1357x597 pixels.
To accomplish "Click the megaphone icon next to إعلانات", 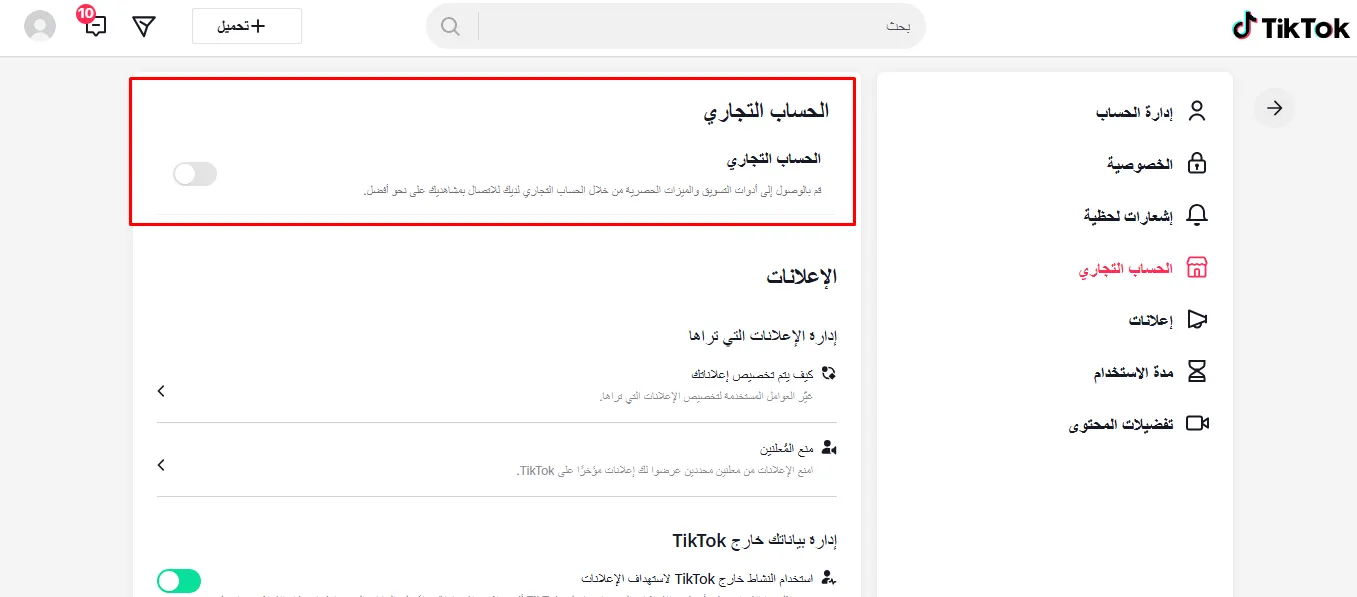I will coord(1197,319).
